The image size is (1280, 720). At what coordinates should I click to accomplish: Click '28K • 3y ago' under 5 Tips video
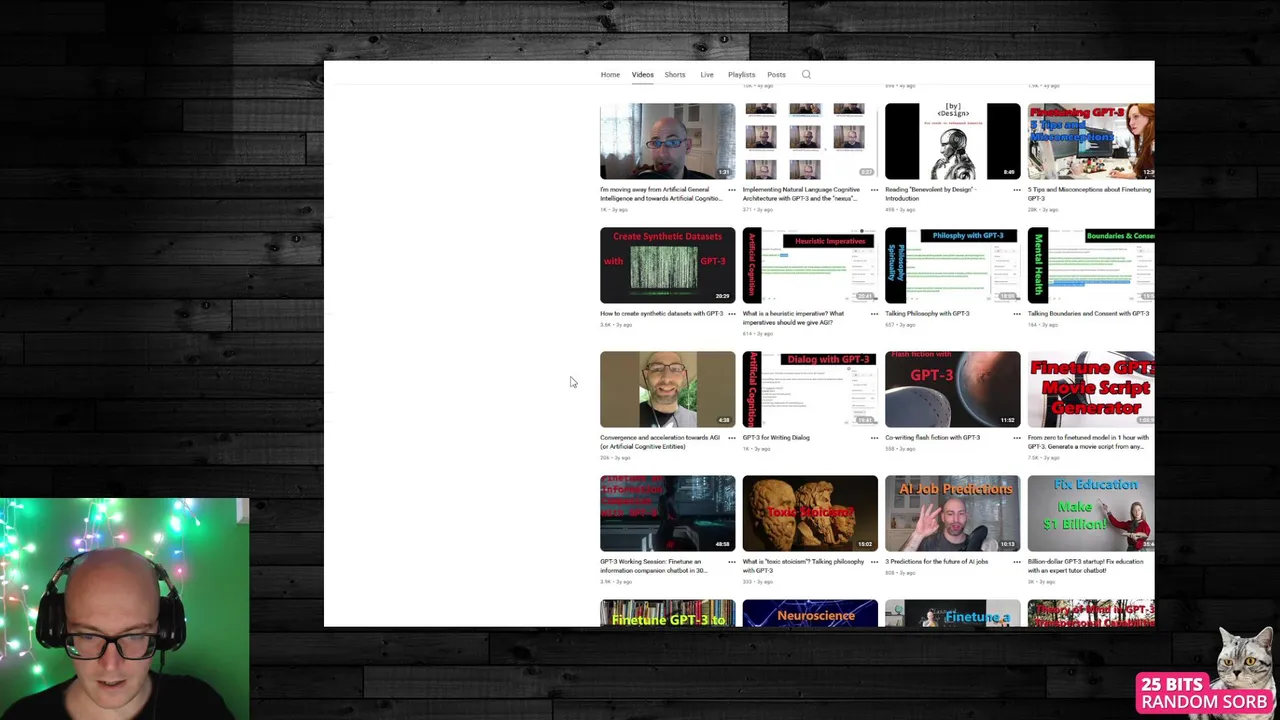tap(1043, 209)
